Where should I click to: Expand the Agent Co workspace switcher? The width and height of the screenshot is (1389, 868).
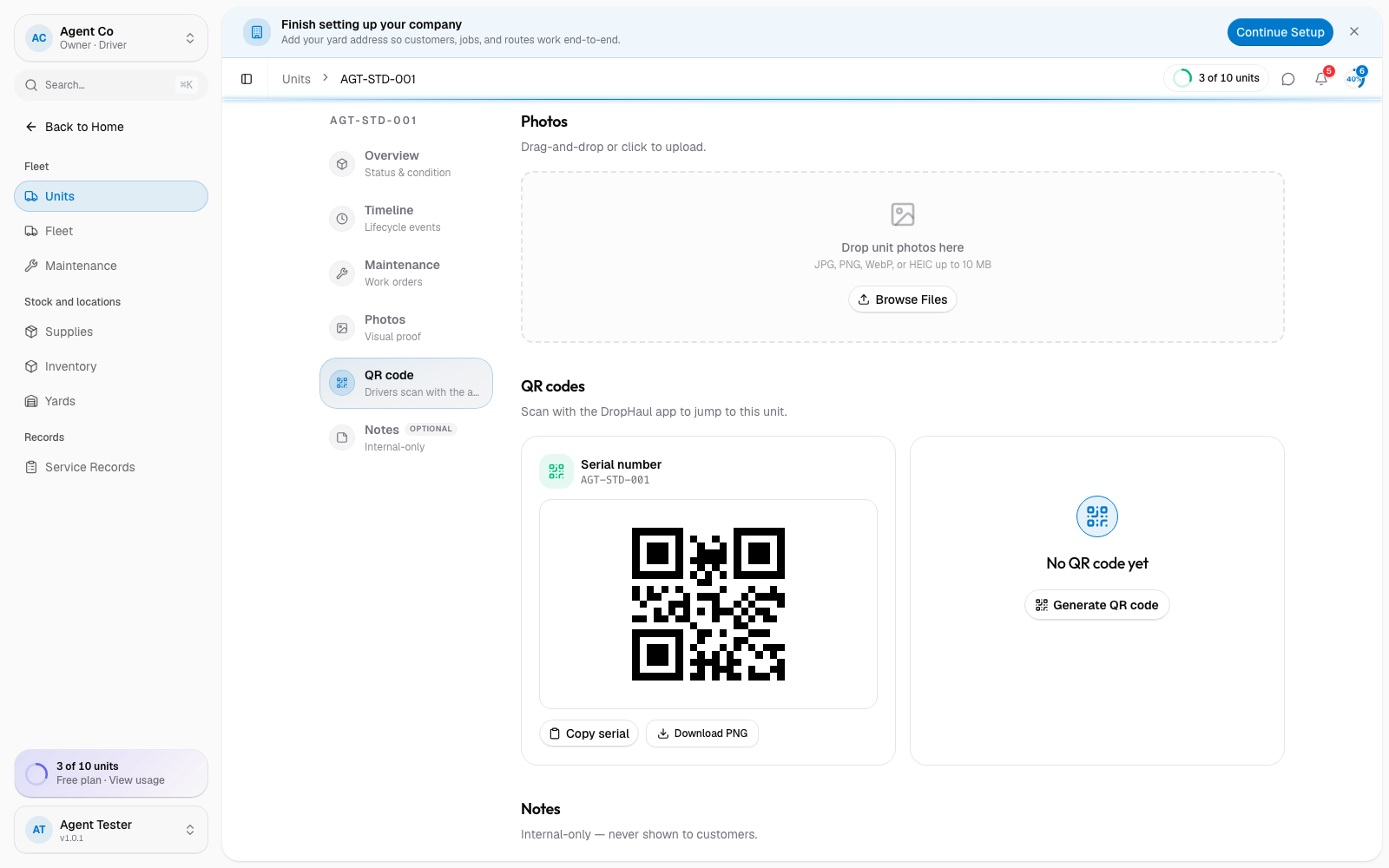[111, 38]
